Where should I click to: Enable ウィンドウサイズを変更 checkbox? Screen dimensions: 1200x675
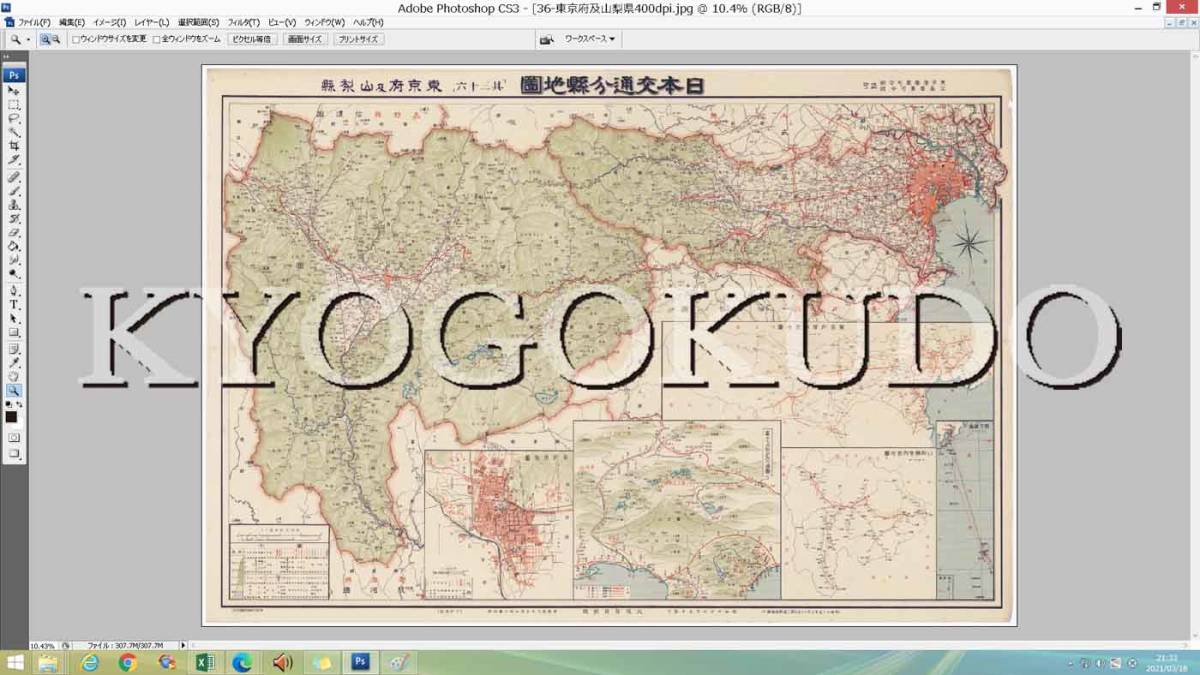click(76, 40)
